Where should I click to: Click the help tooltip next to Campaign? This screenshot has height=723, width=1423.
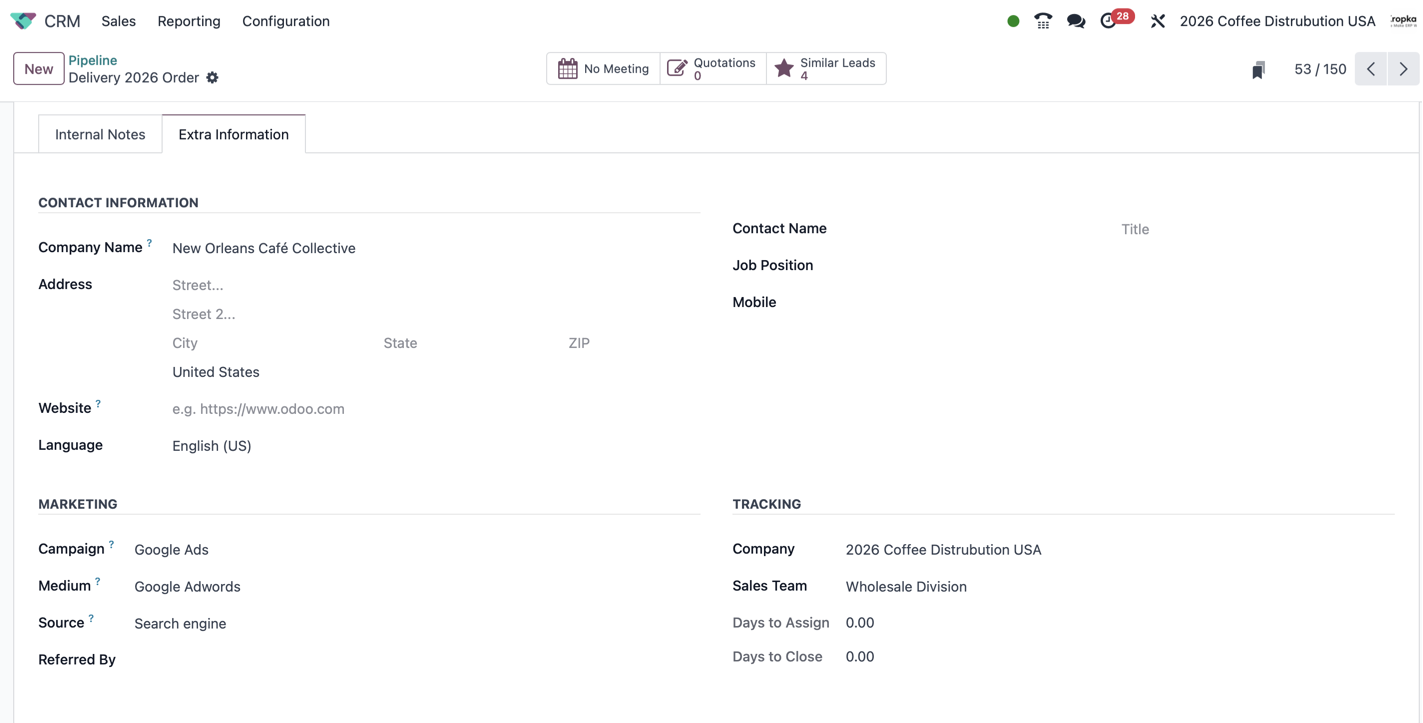(111, 545)
